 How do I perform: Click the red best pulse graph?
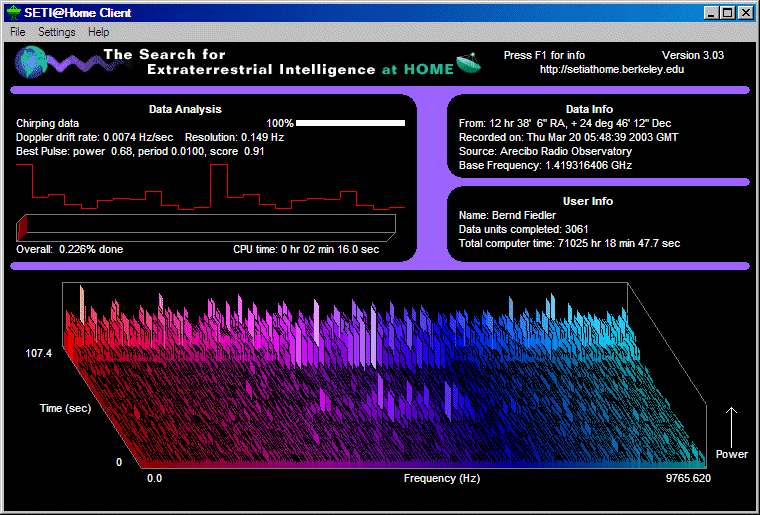[x=210, y=187]
